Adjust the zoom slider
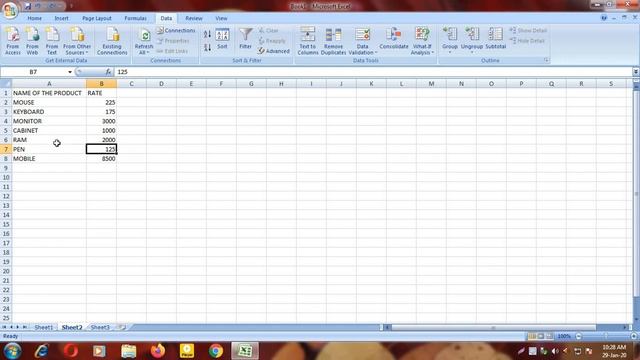This screenshot has height=360, width=640. pos(606,336)
